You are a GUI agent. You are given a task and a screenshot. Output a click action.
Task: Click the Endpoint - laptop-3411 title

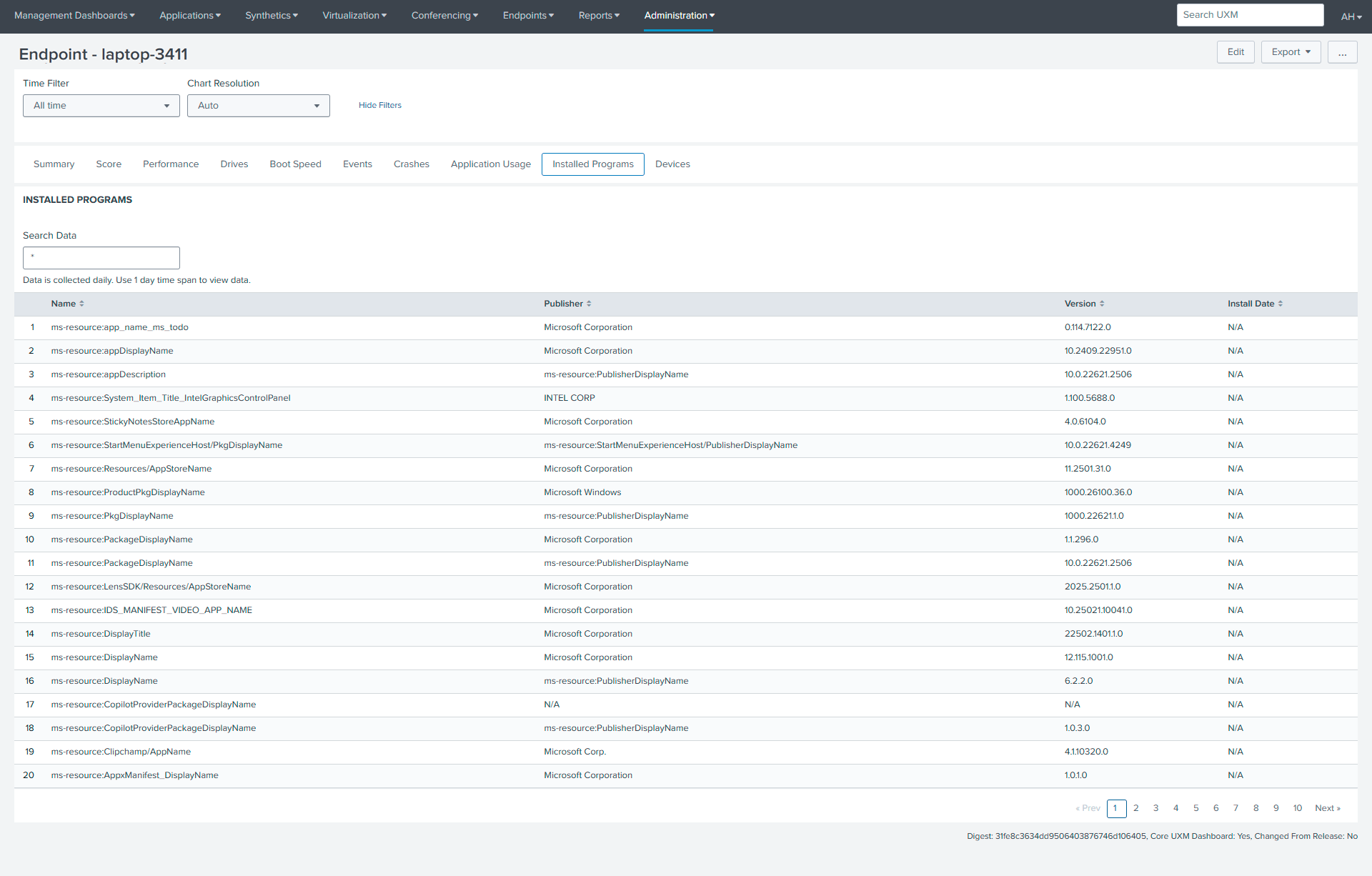click(104, 54)
